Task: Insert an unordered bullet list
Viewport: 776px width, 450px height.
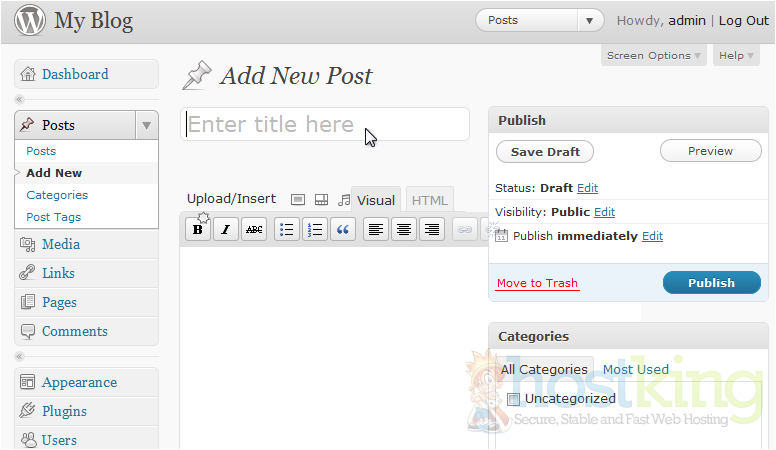Action: [287, 230]
